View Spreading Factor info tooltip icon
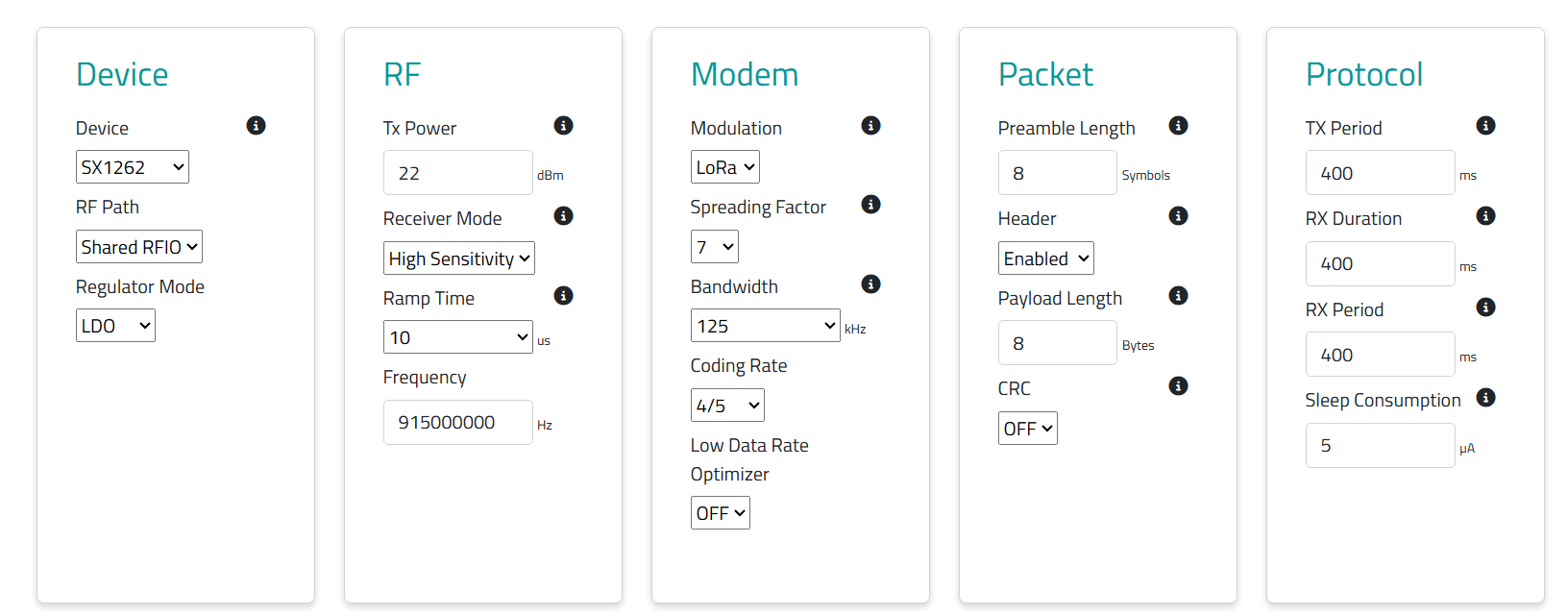1568x616 pixels. point(870,205)
